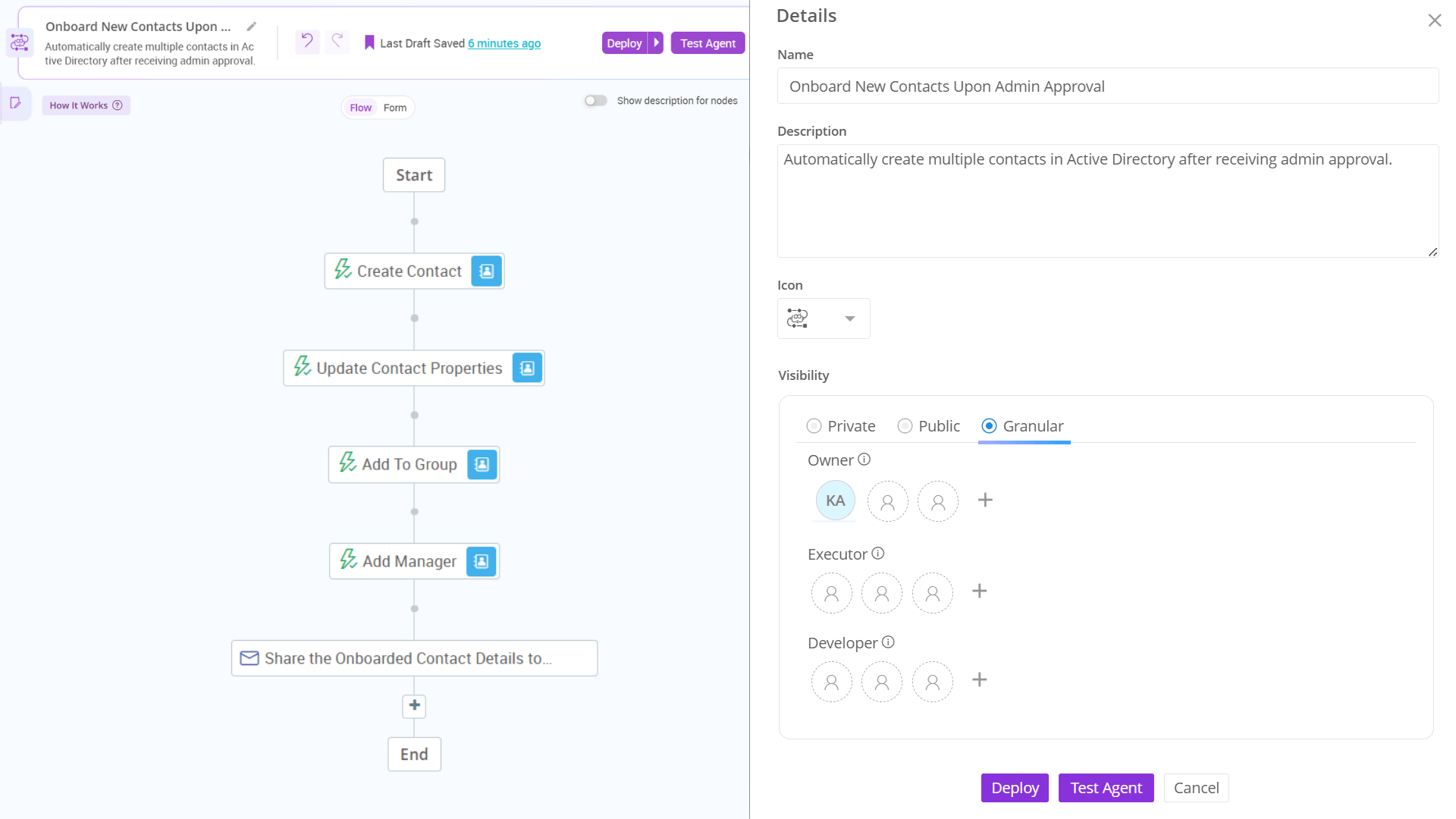The width and height of the screenshot is (1456, 819).
Task: Click the plus icon above the End node
Action: 414,706
